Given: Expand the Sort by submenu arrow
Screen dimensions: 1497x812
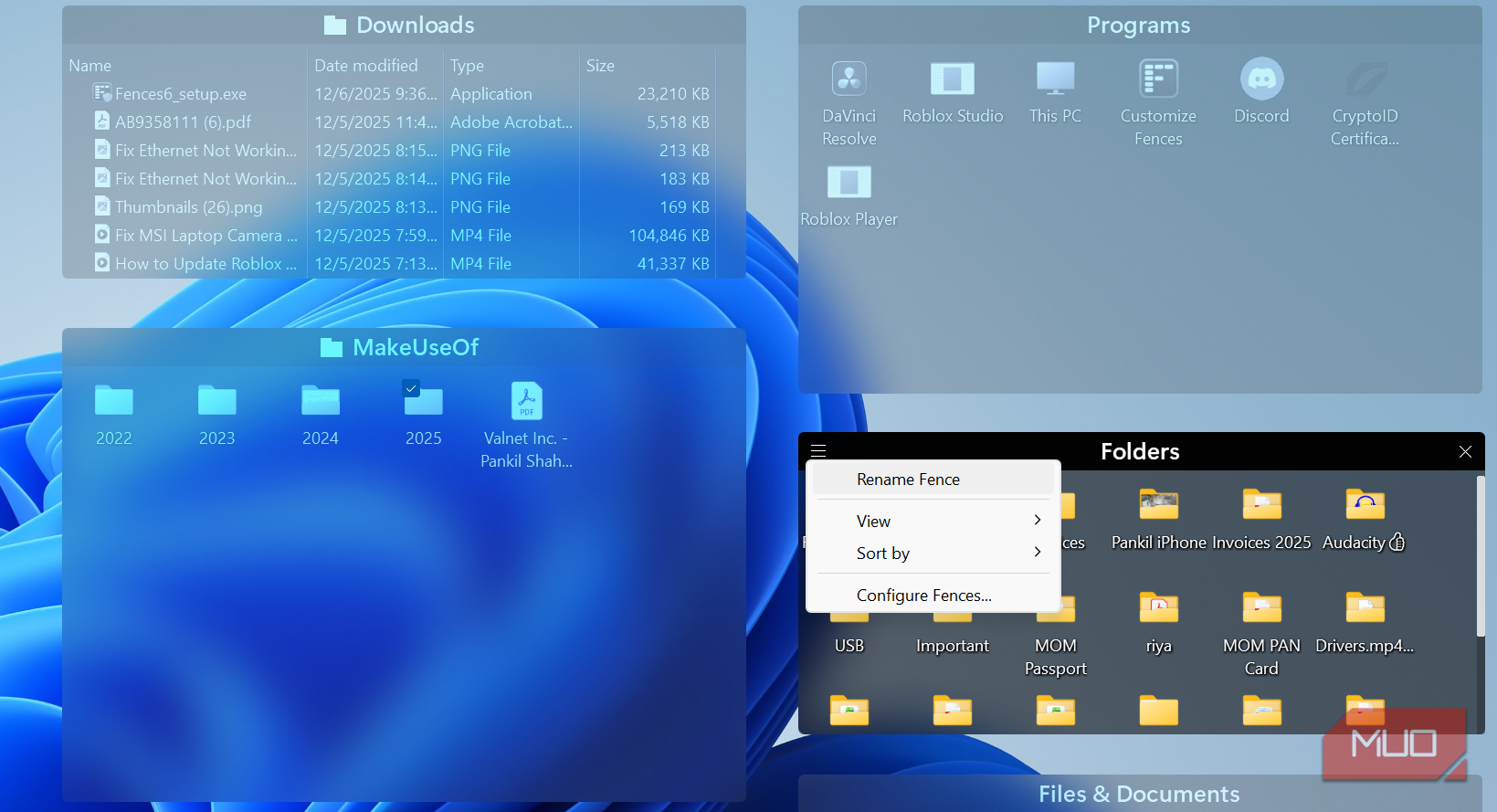Looking at the screenshot, I should click(1037, 552).
